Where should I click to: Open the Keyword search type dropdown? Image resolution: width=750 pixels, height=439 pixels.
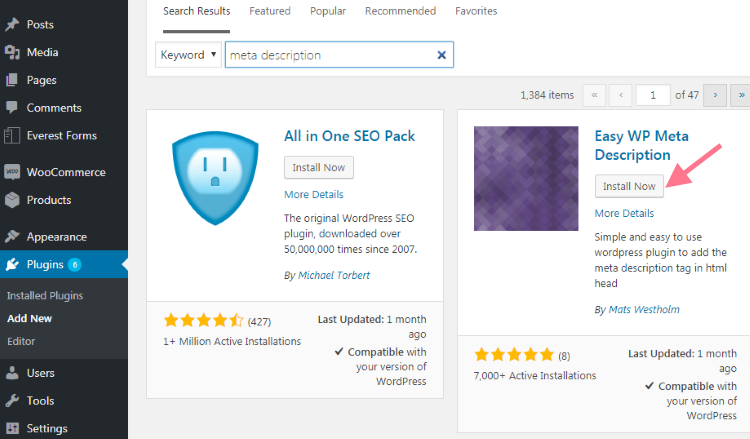point(188,55)
